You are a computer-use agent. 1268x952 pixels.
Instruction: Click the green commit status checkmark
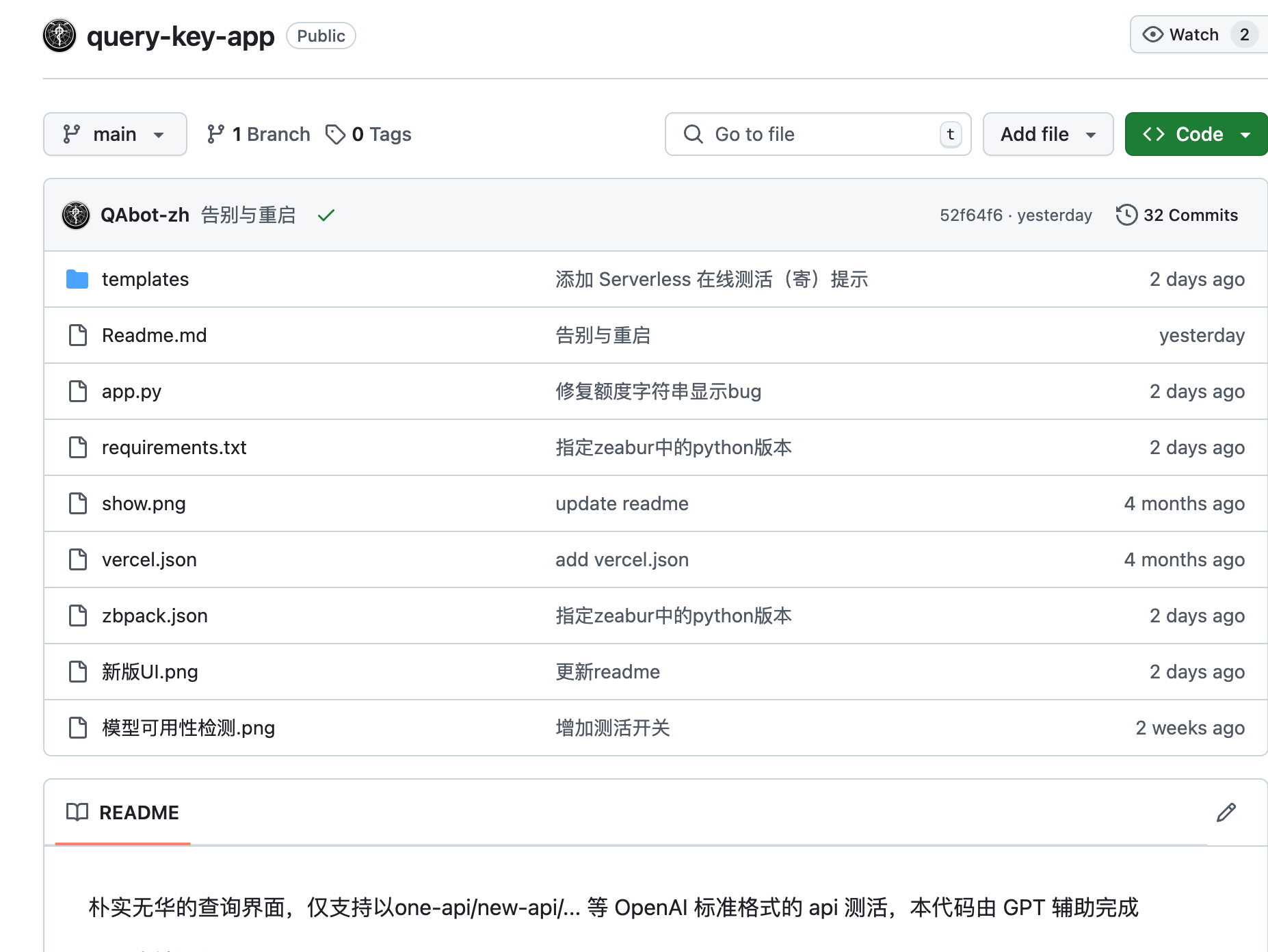click(x=326, y=215)
